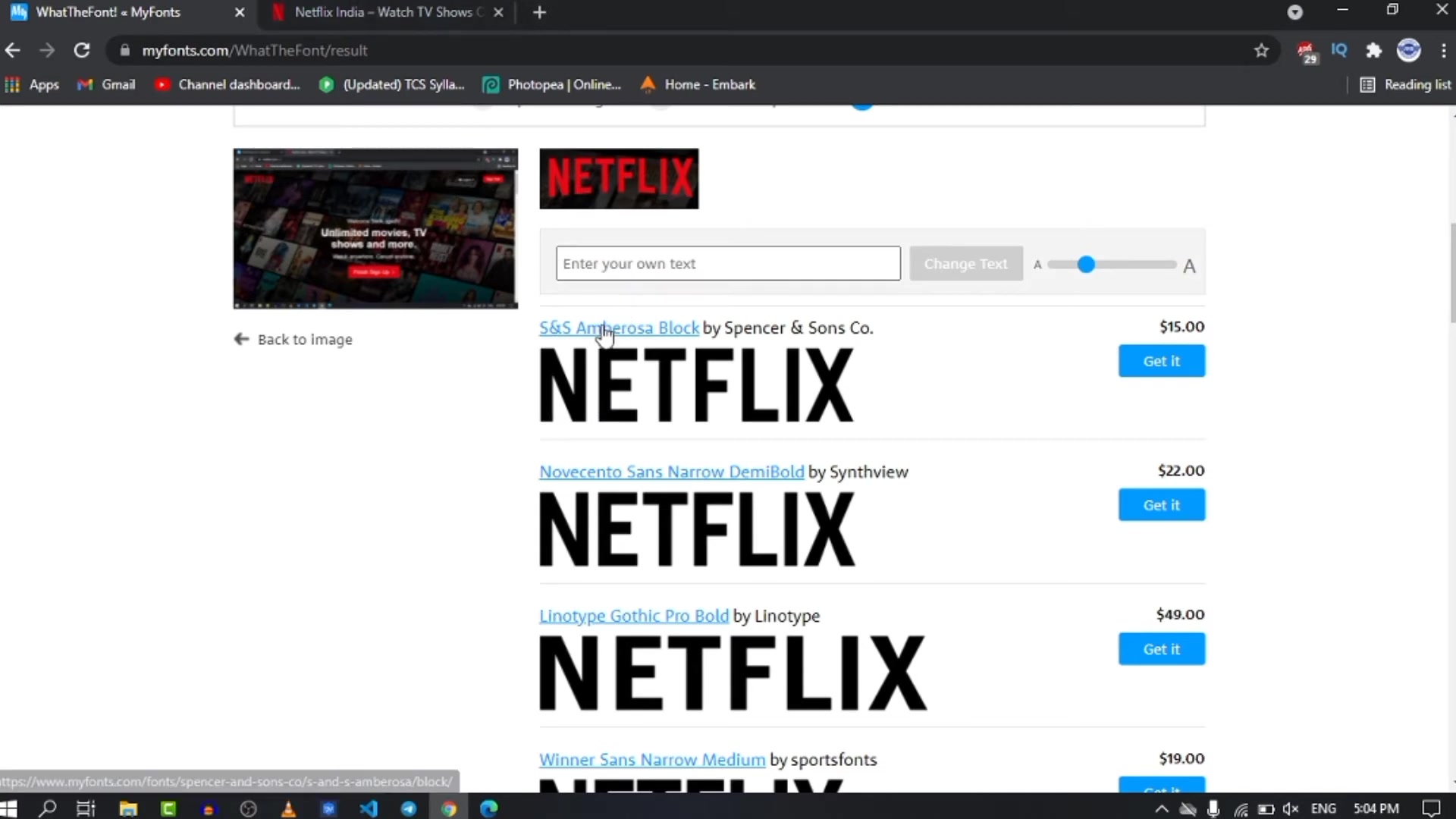The image size is (1456, 819).
Task: Click the $49.00 price text
Action: pos(1180,615)
